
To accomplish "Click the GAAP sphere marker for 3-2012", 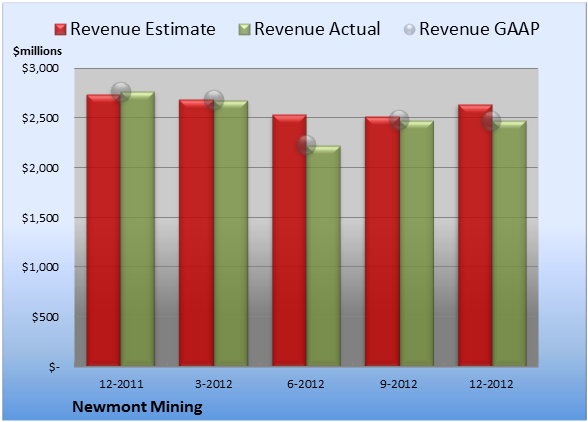I will [x=214, y=100].
